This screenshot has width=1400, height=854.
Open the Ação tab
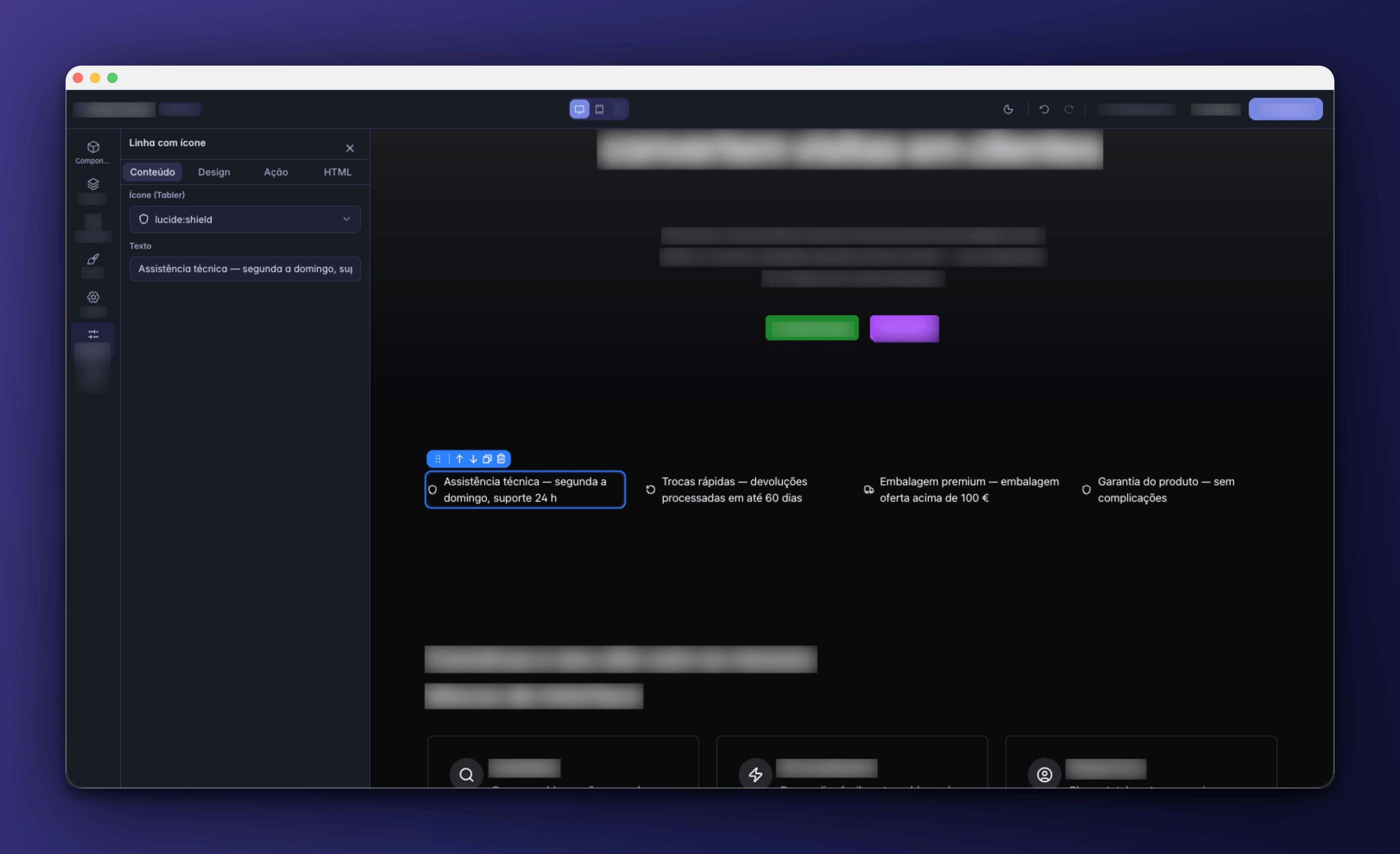(x=276, y=172)
